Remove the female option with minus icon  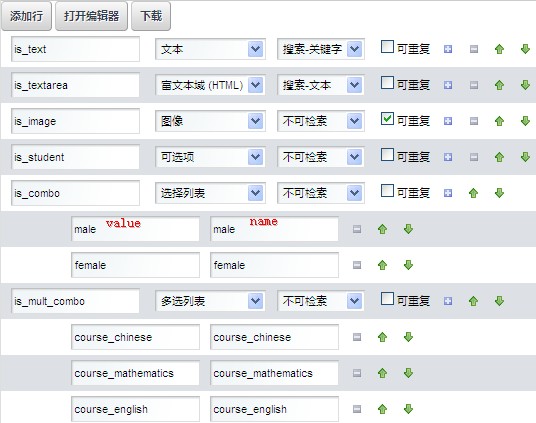[357, 265]
